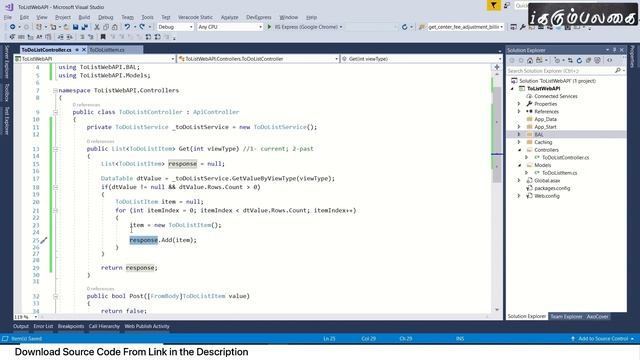The image size is (640, 360).
Task: Open the get_center_fee_adjustment find dropdown
Action: coord(502,27)
